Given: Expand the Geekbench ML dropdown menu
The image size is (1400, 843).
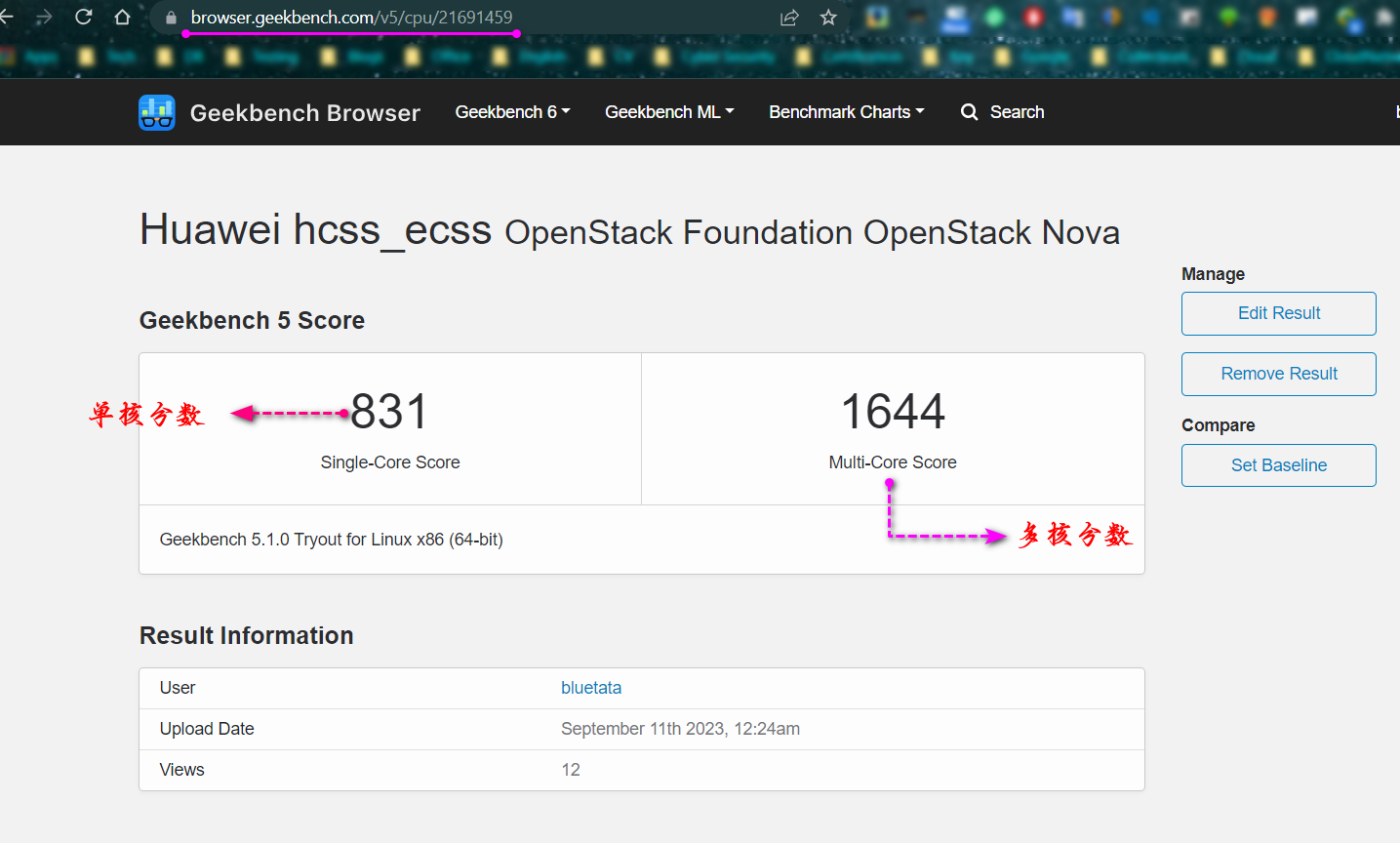Looking at the screenshot, I should click(669, 112).
